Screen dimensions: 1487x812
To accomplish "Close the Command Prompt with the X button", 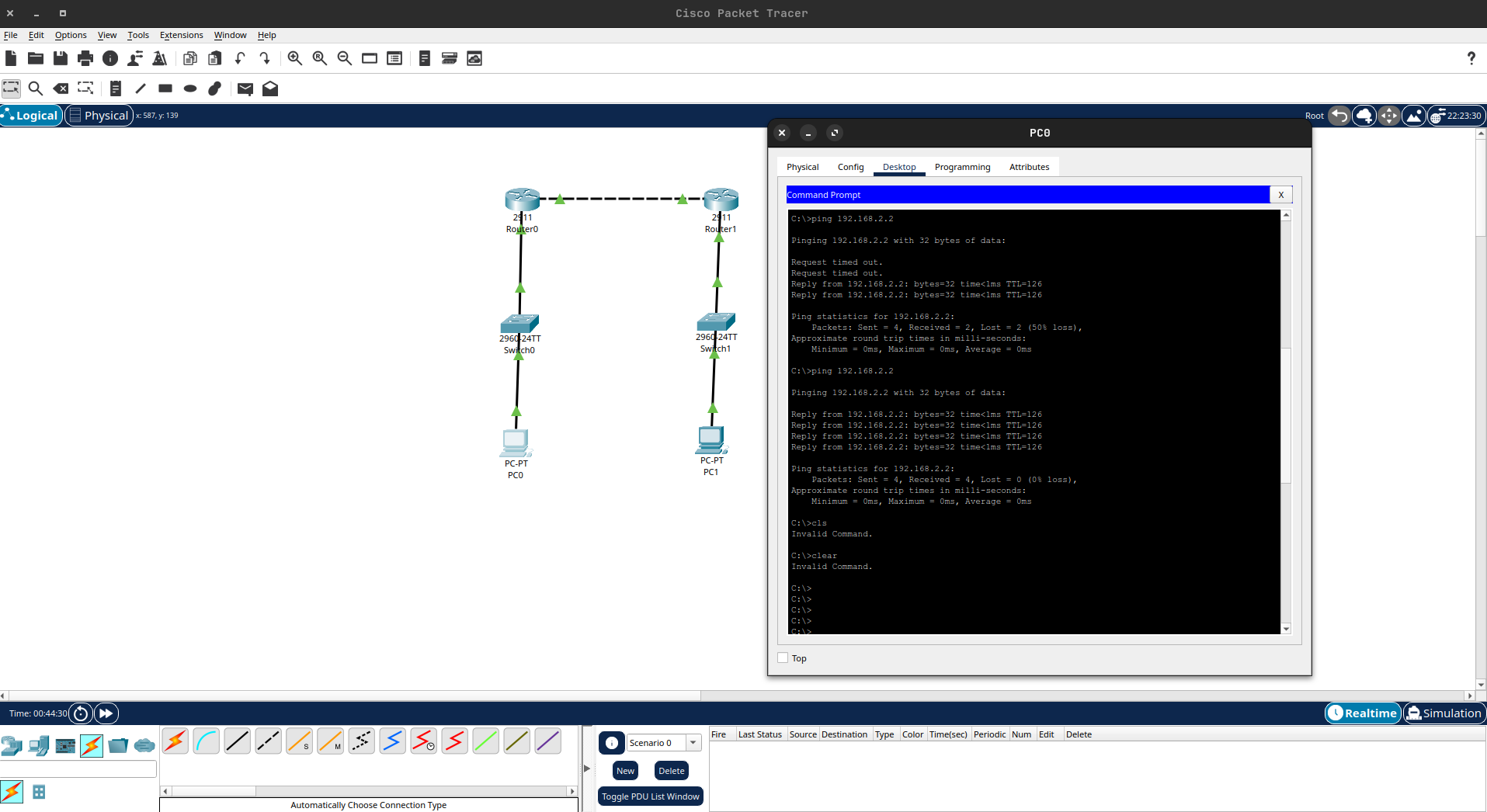I will (x=1281, y=195).
